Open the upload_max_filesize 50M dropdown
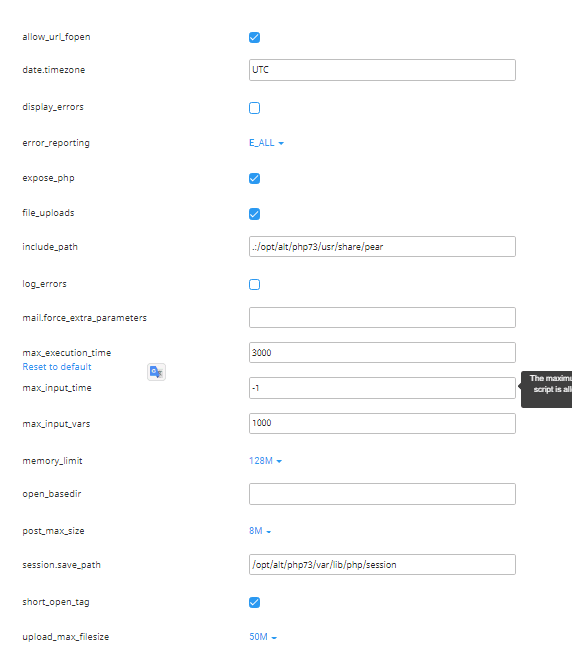Image resolution: width=572 pixels, height=648 pixels. tap(263, 637)
